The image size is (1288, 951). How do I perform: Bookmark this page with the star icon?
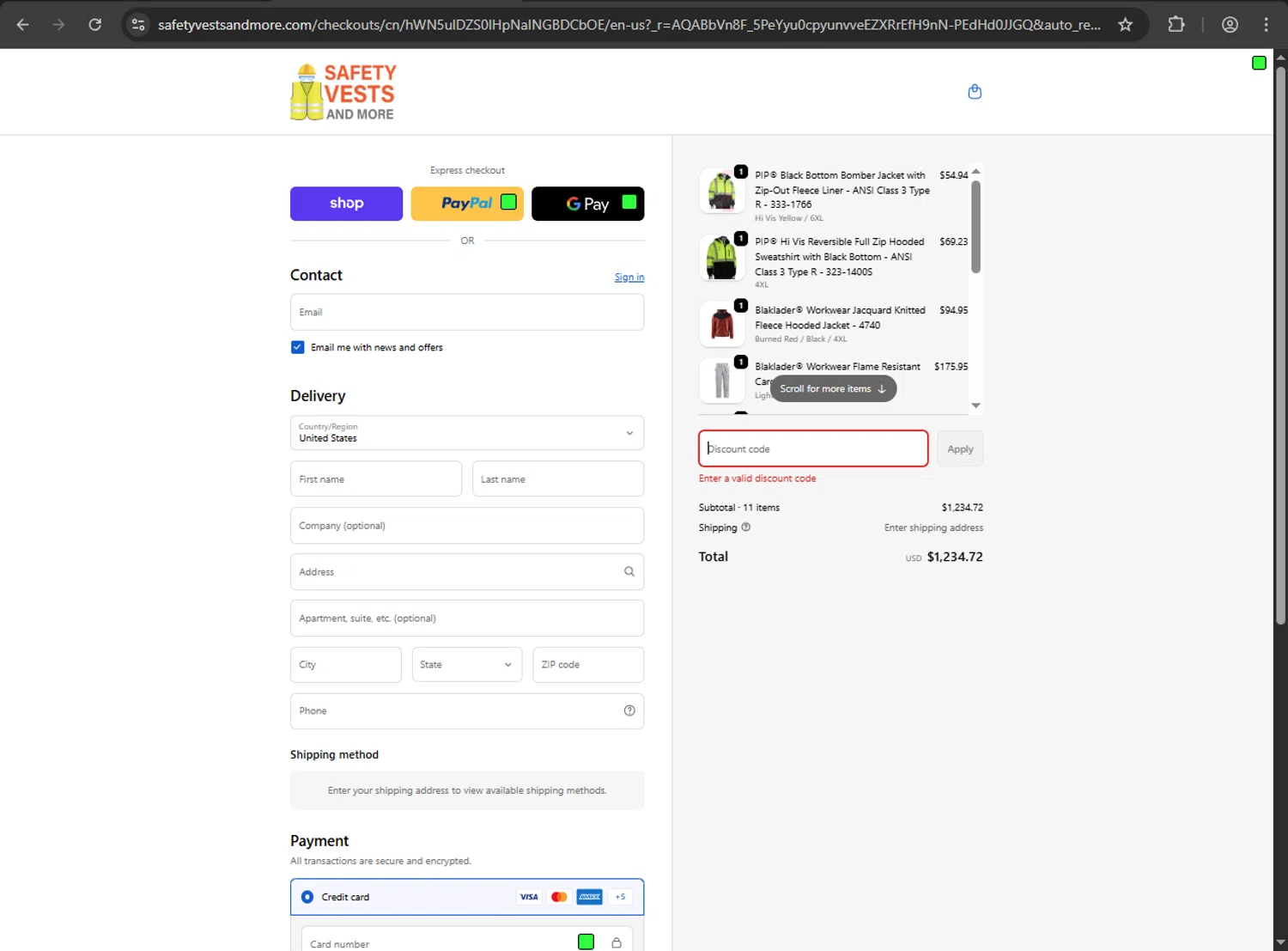[x=1125, y=24]
